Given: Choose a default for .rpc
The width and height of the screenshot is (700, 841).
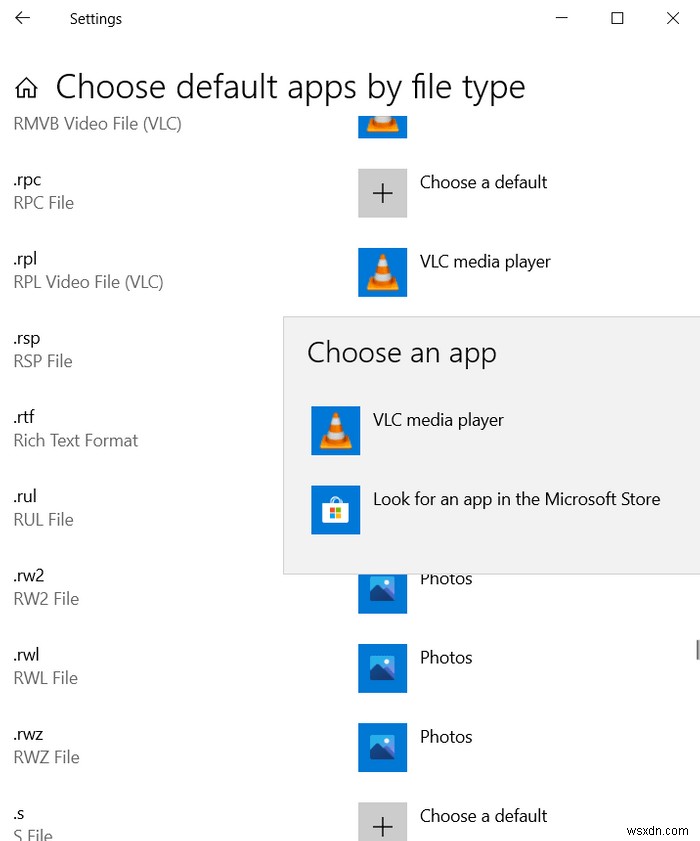Looking at the screenshot, I should pyautogui.click(x=483, y=182).
